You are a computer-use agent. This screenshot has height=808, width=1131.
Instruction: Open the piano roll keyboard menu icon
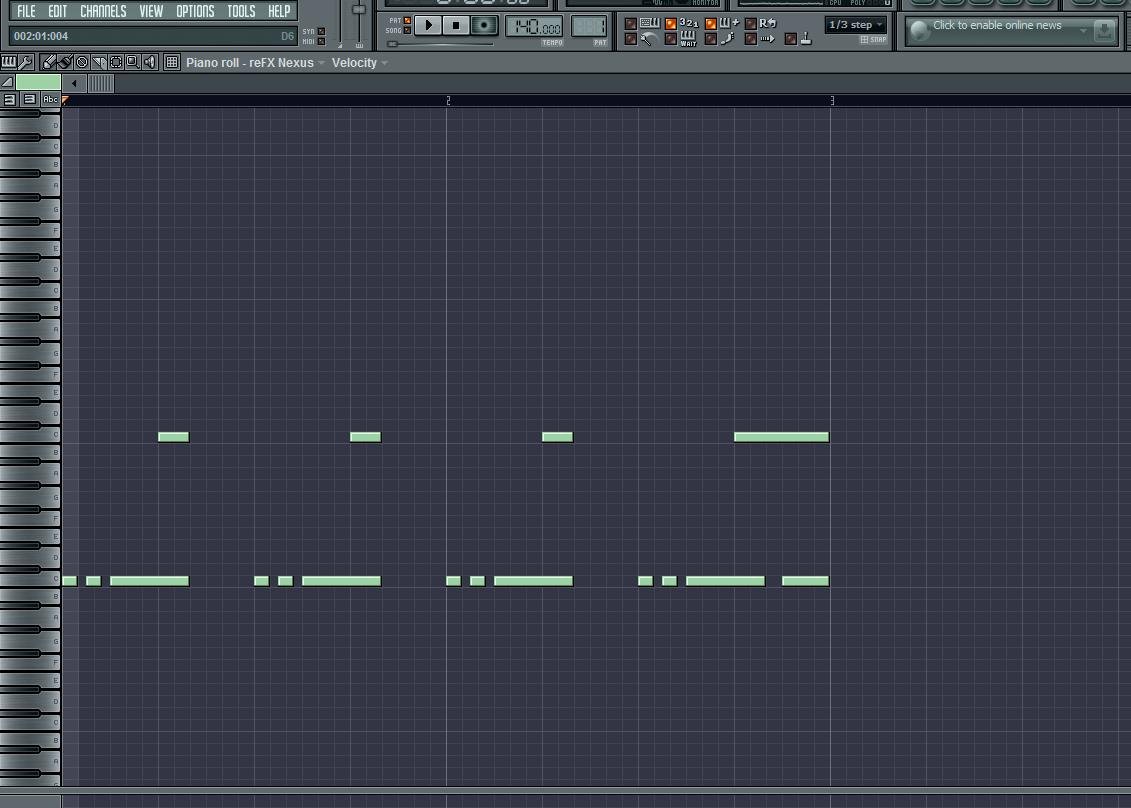[x=9, y=63]
